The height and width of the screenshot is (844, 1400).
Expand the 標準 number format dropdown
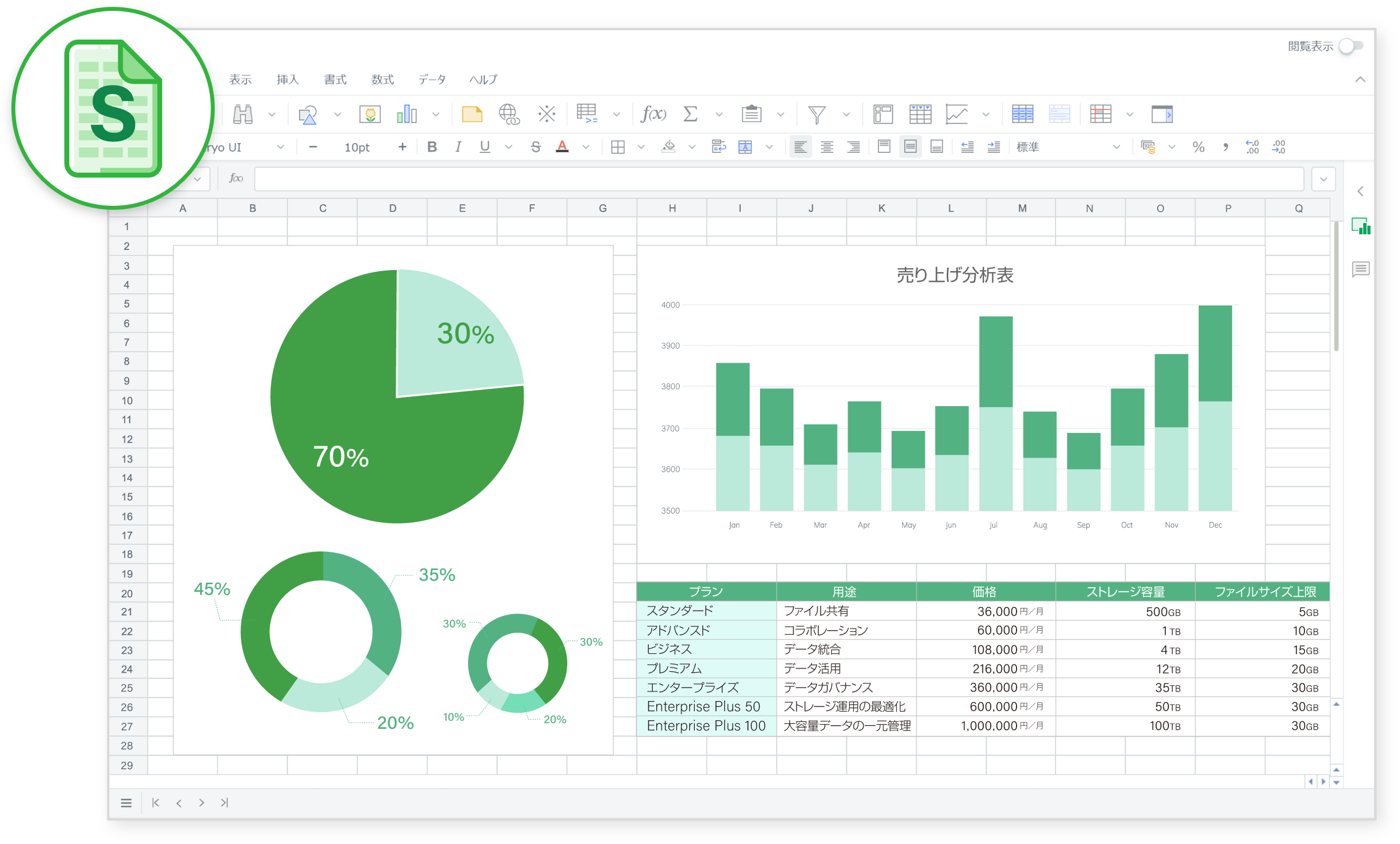click(x=1068, y=147)
